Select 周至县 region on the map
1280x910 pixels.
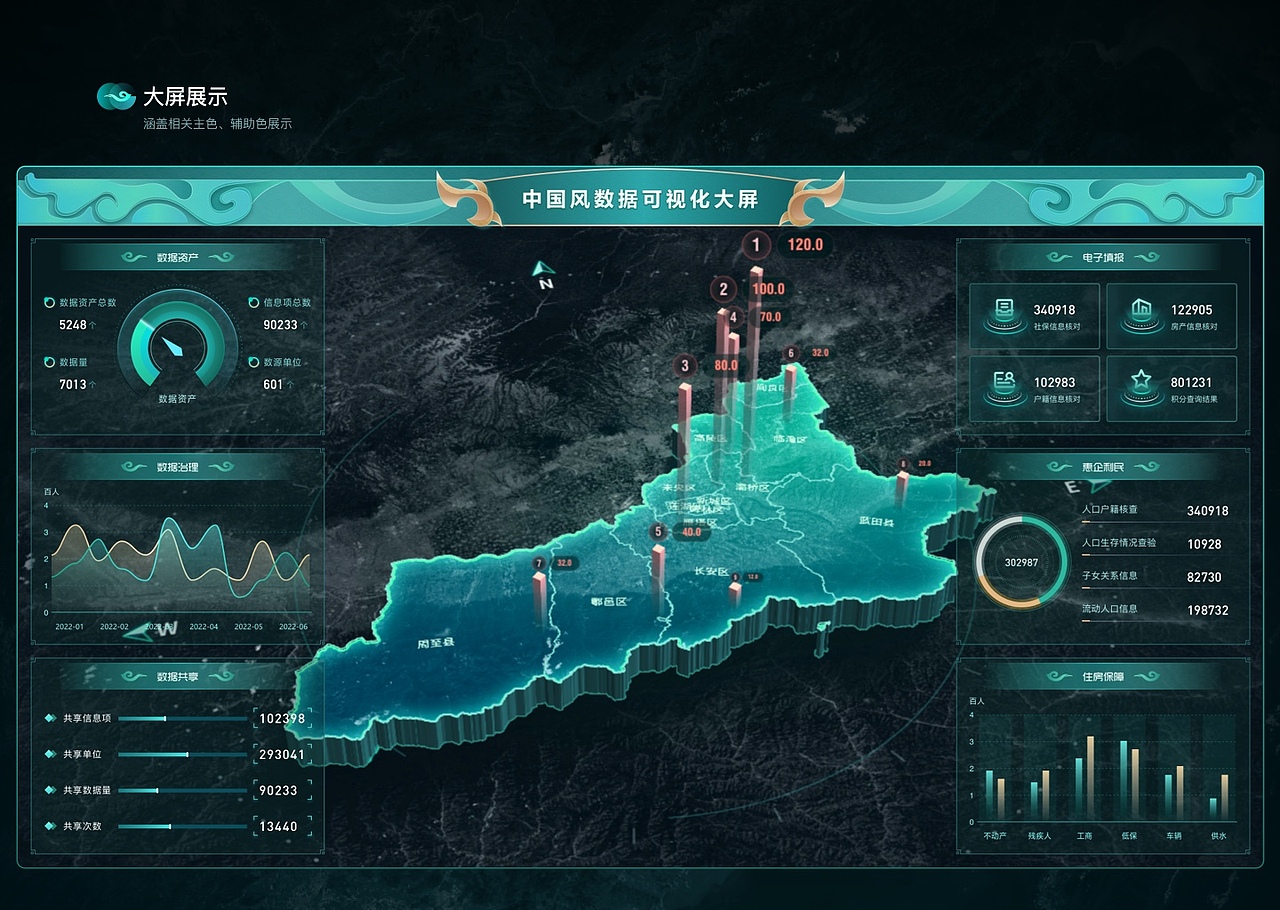[436, 643]
